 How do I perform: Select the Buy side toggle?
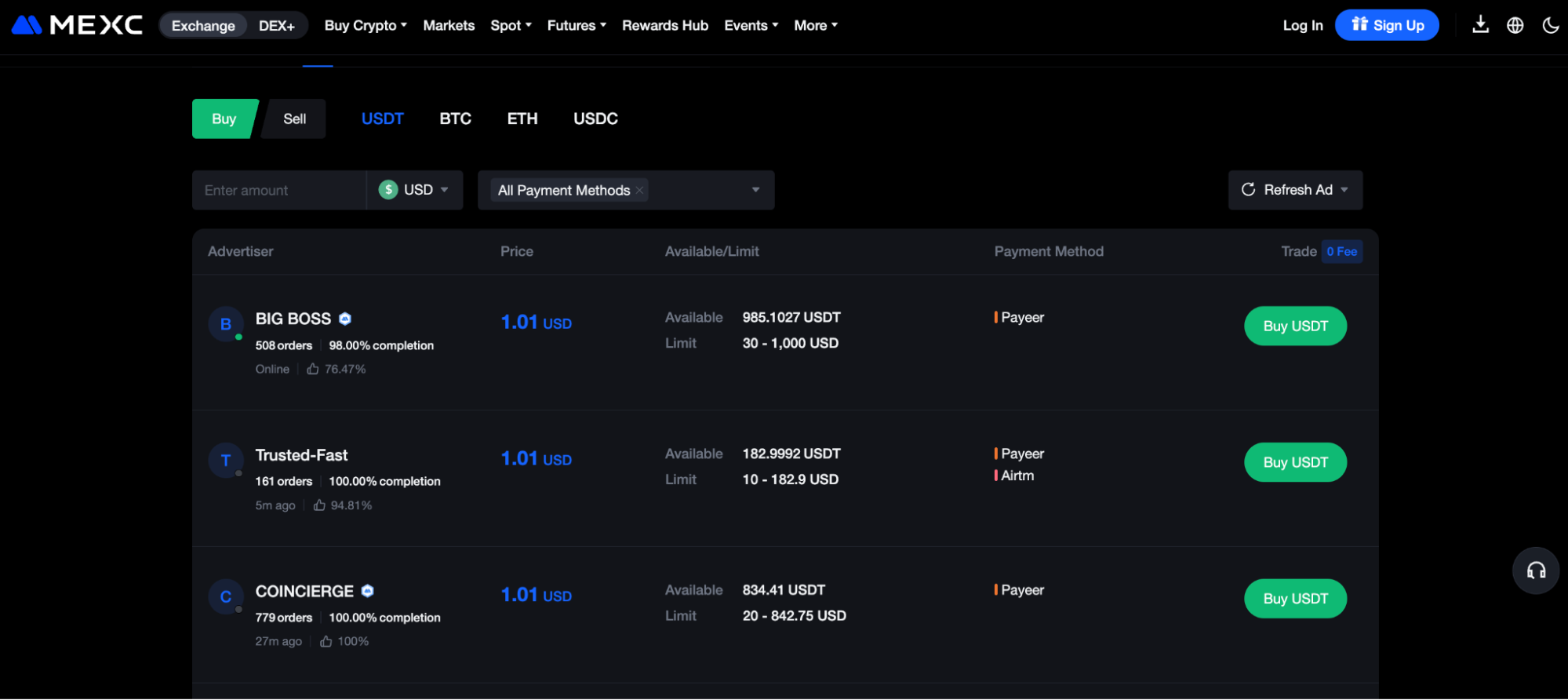click(224, 118)
